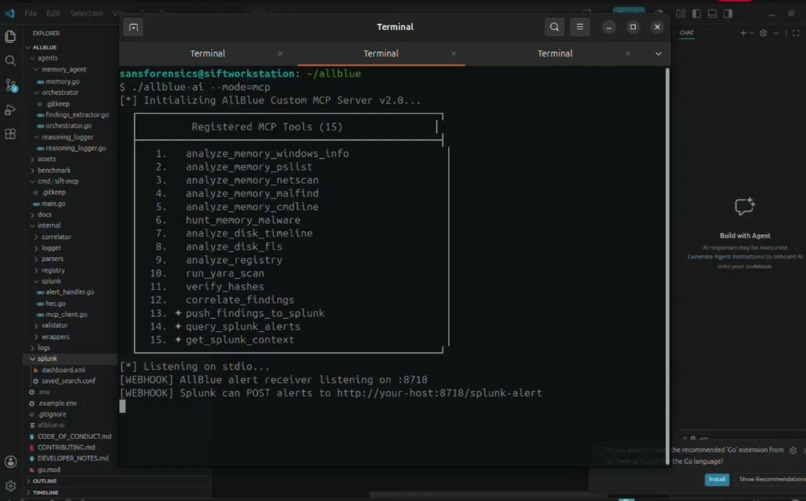Collapse the reasoning_logger folder
Viewport: 806px width, 501px height.
coord(67,137)
